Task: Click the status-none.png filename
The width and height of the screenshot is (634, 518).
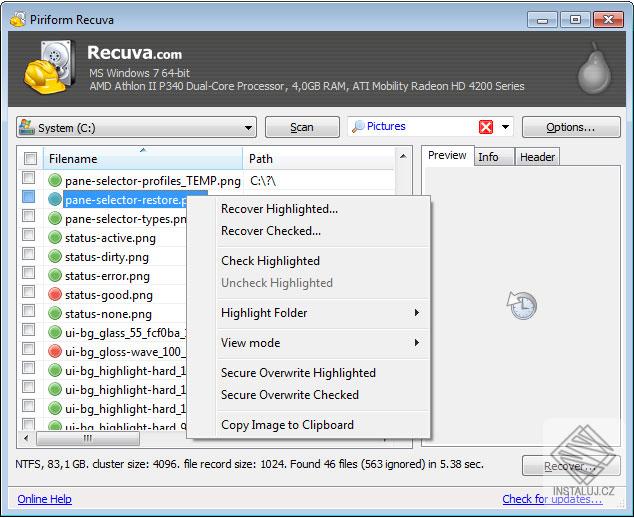Action: [x=108, y=314]
